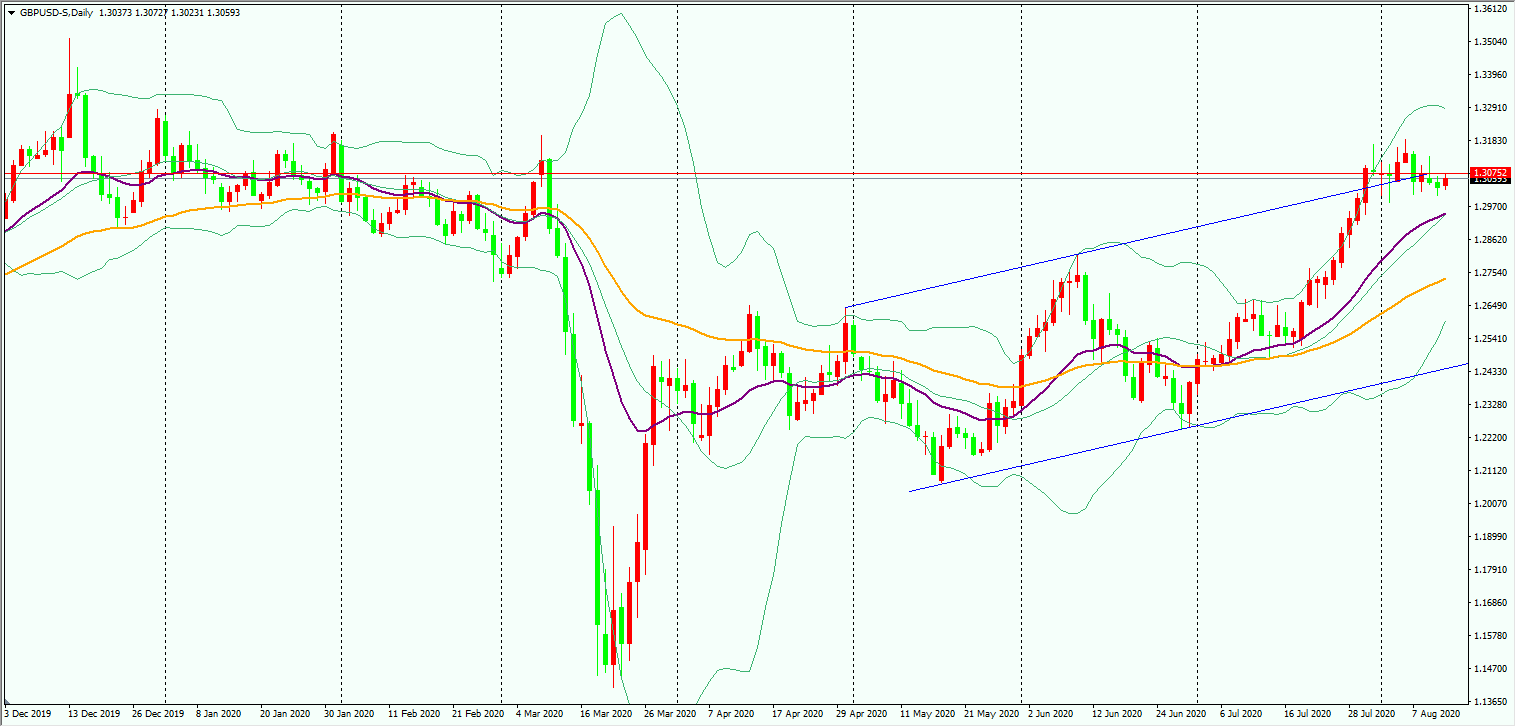Click the 1.35040 price axis label

tap(1490, 42)
